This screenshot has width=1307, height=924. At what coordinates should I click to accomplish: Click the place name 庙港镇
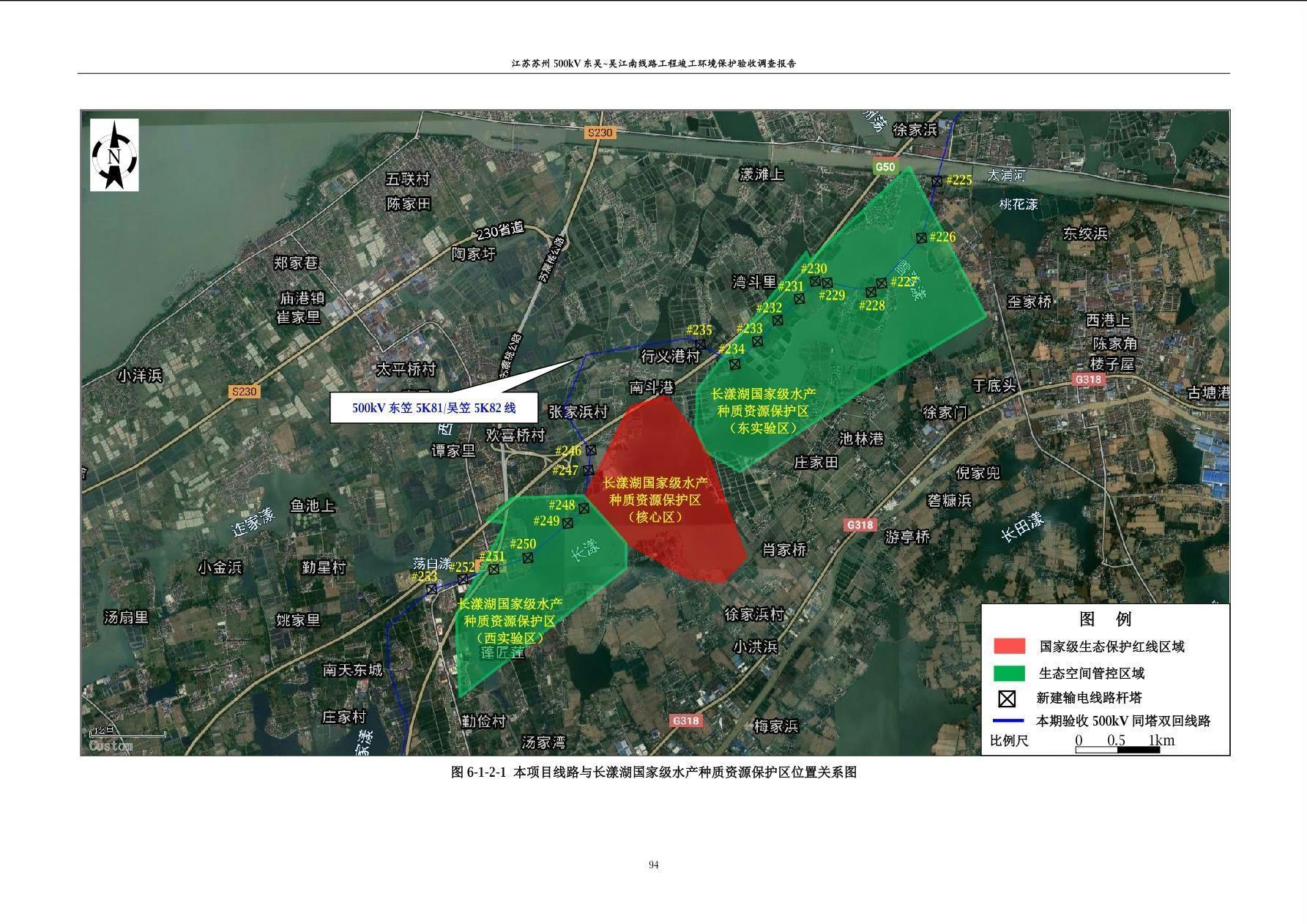click(x=302, y=299)
